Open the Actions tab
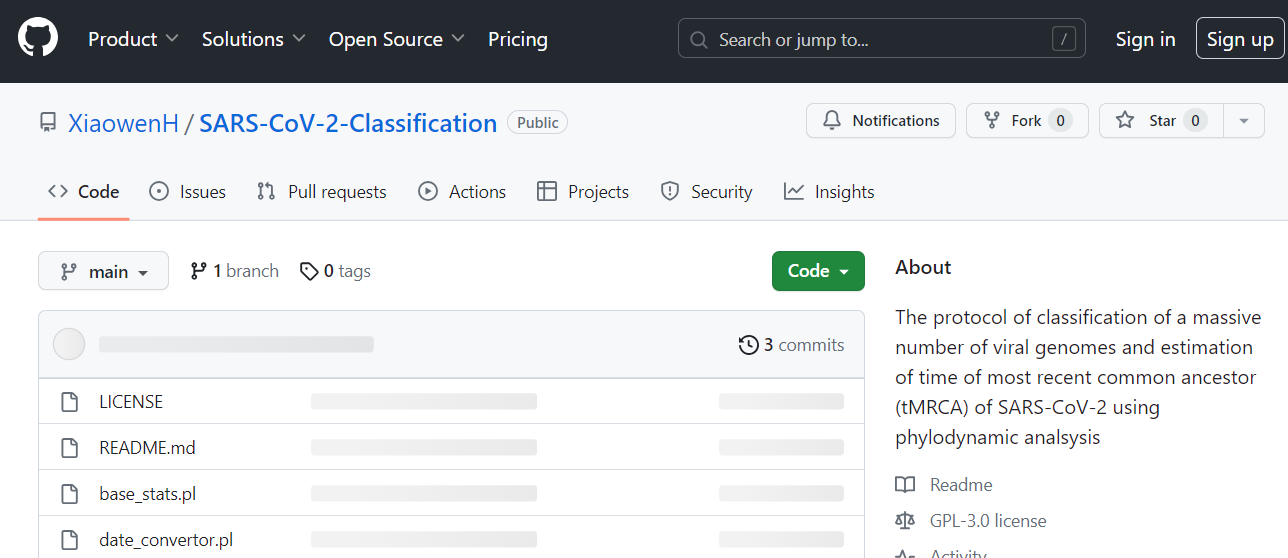The width and height of the screenshot is (1288, 558). (x=462, y=191)
